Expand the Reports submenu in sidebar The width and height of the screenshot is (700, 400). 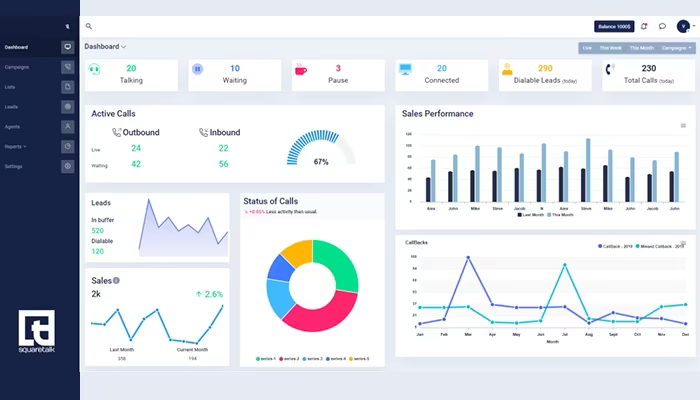(15, 146)
